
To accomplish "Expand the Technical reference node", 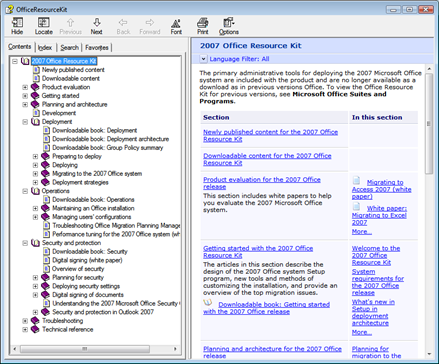I will pyautogui.click(x=25, y=329).
